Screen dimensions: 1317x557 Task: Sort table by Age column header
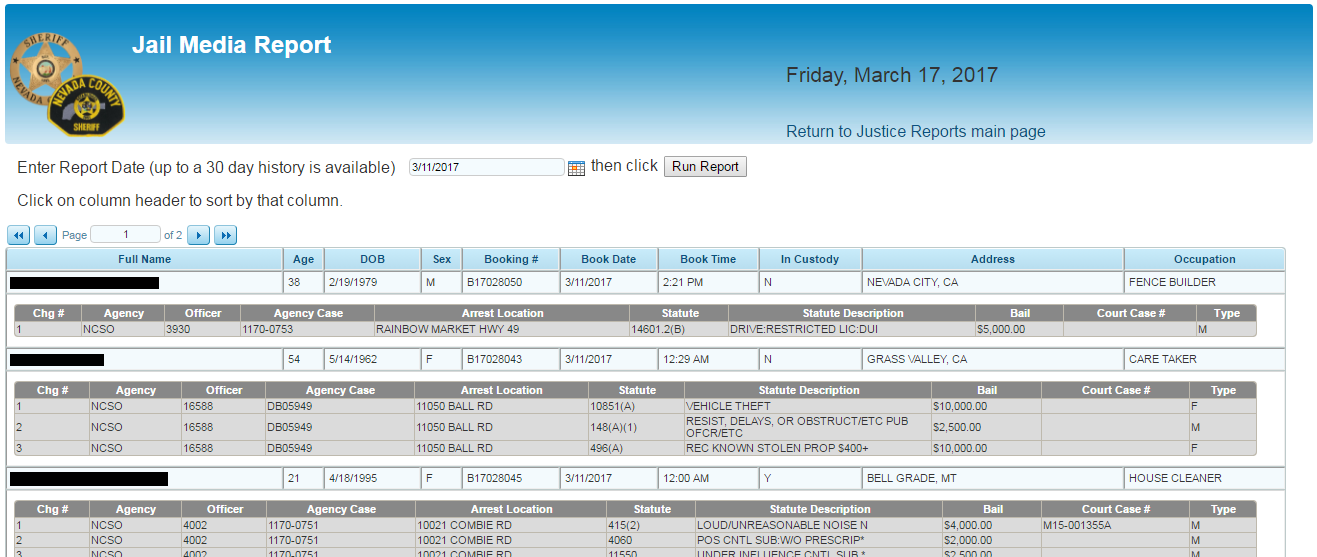(x=304, y=259)
